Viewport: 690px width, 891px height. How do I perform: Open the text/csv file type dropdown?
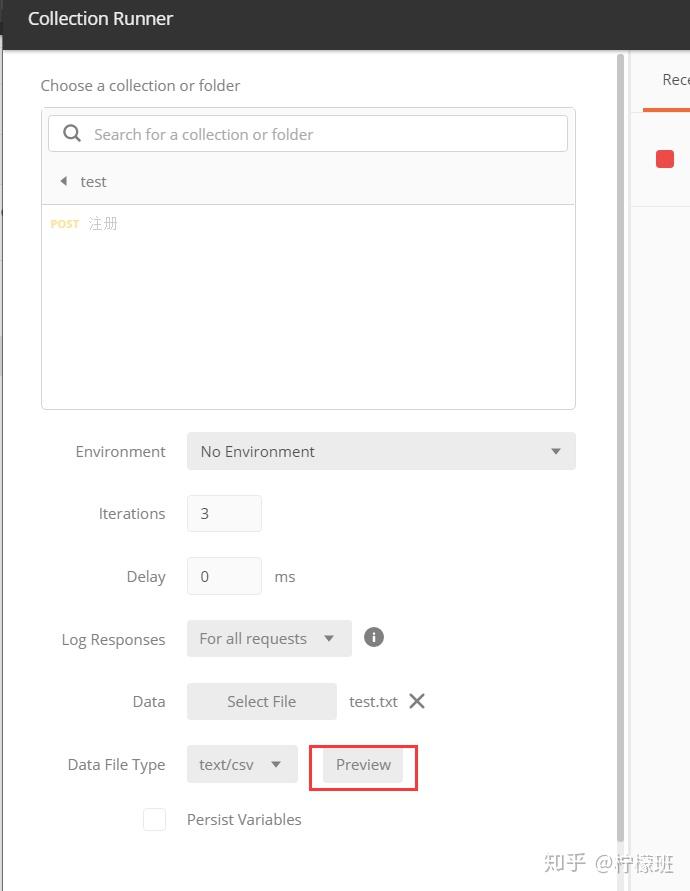point(242,764)
